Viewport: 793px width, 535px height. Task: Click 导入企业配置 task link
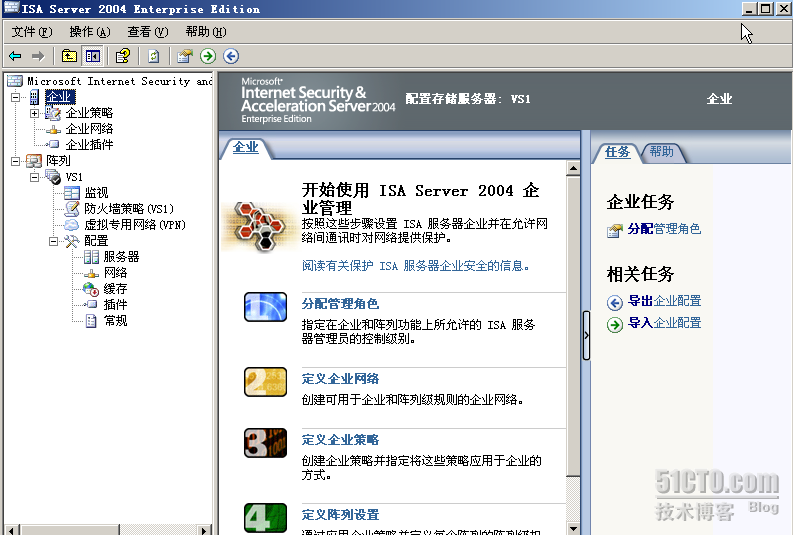(664, 323)
